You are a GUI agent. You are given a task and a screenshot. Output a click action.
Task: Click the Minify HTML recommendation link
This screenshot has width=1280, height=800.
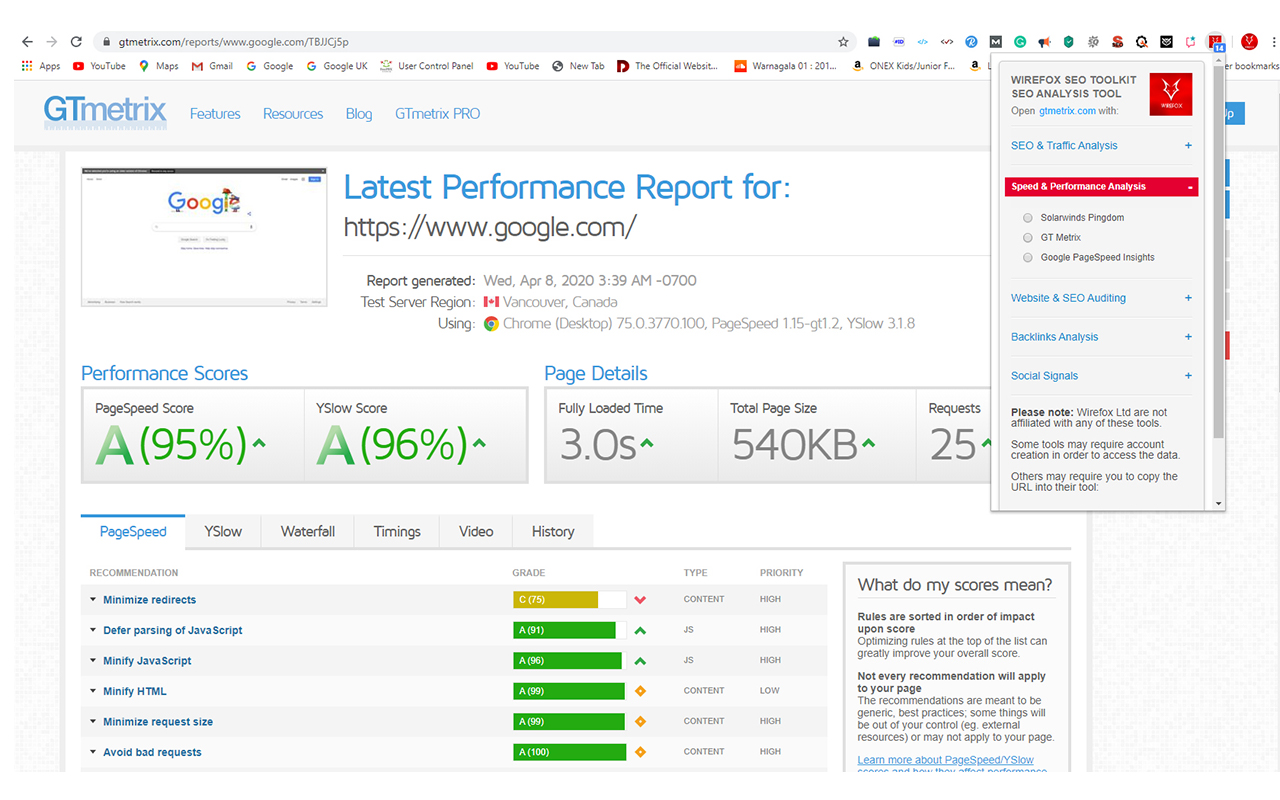pos(135,691)
